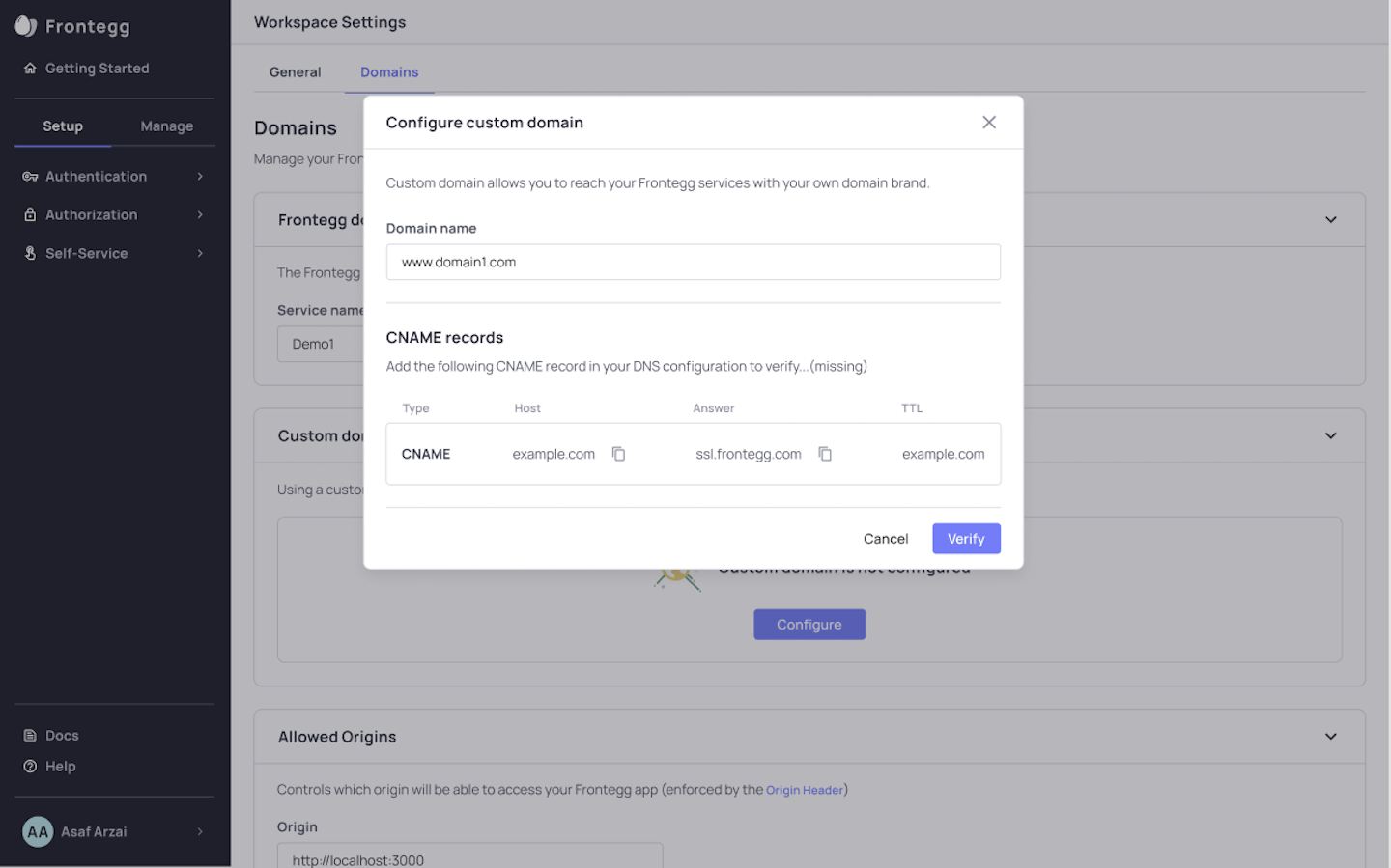Click the Authentication key icon
Image resolution: width=1391 pixels, height=868 pixels.
30,177
